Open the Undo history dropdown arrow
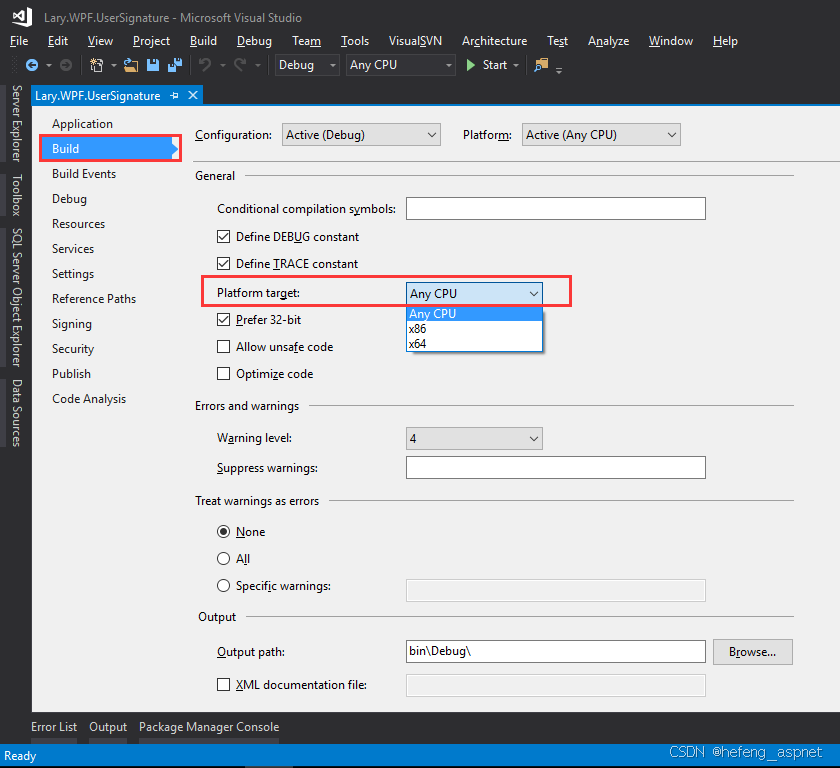This screenshot has width=840, height=768. click(222, 65)
